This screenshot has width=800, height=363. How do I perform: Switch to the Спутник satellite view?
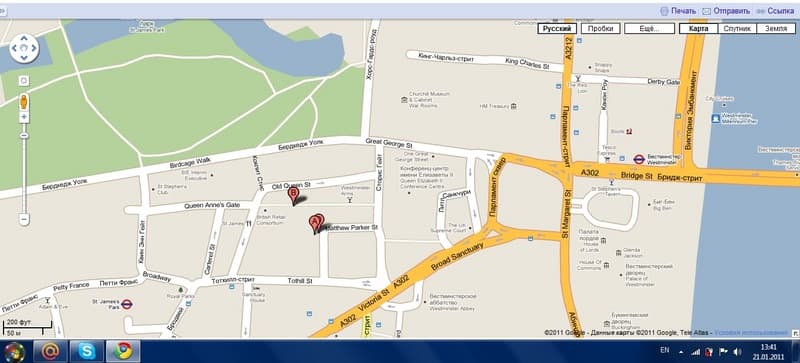tap(737, 29)
